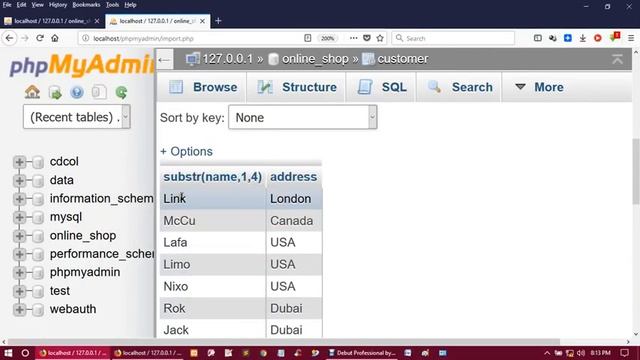Bookmark this page with star icon
This screenshot has width=640, height=360.
(x=380, y=38)
